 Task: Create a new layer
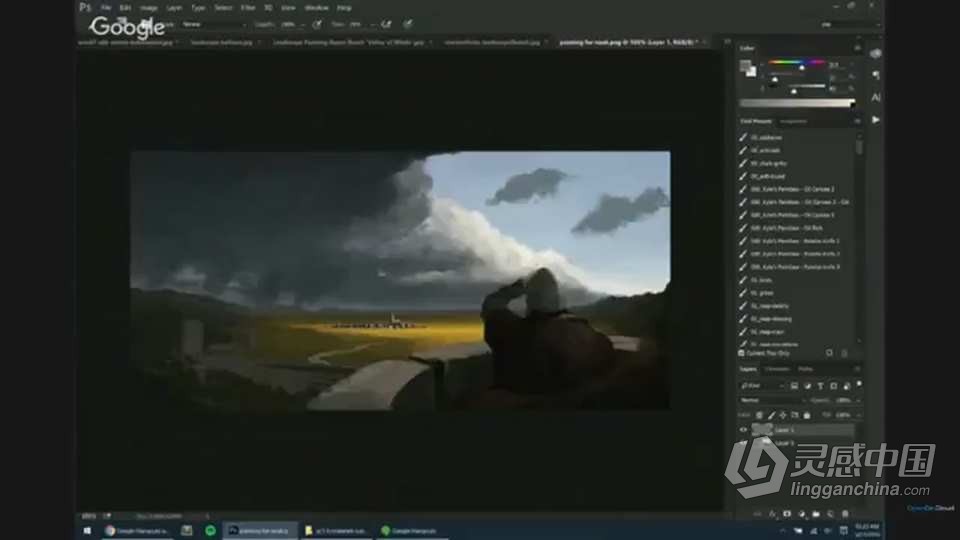click(831, 514)
